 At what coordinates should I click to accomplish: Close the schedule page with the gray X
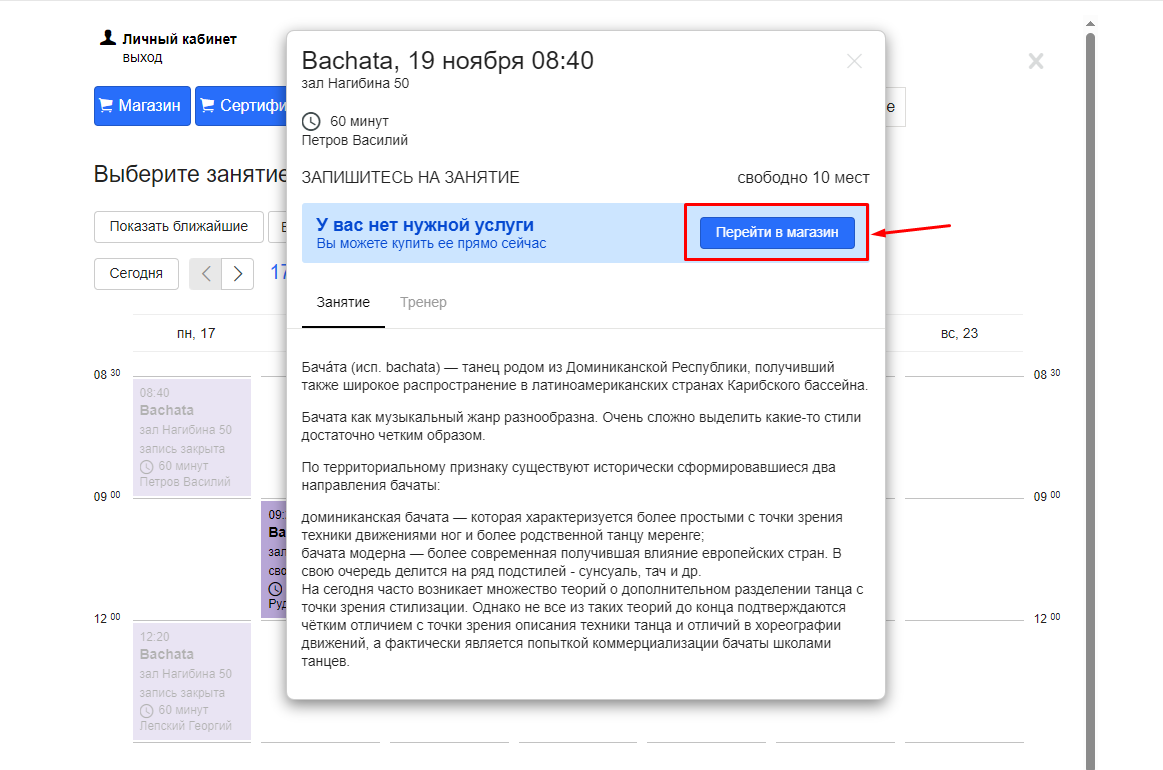pyautogui.click(x=1036, y=61)
